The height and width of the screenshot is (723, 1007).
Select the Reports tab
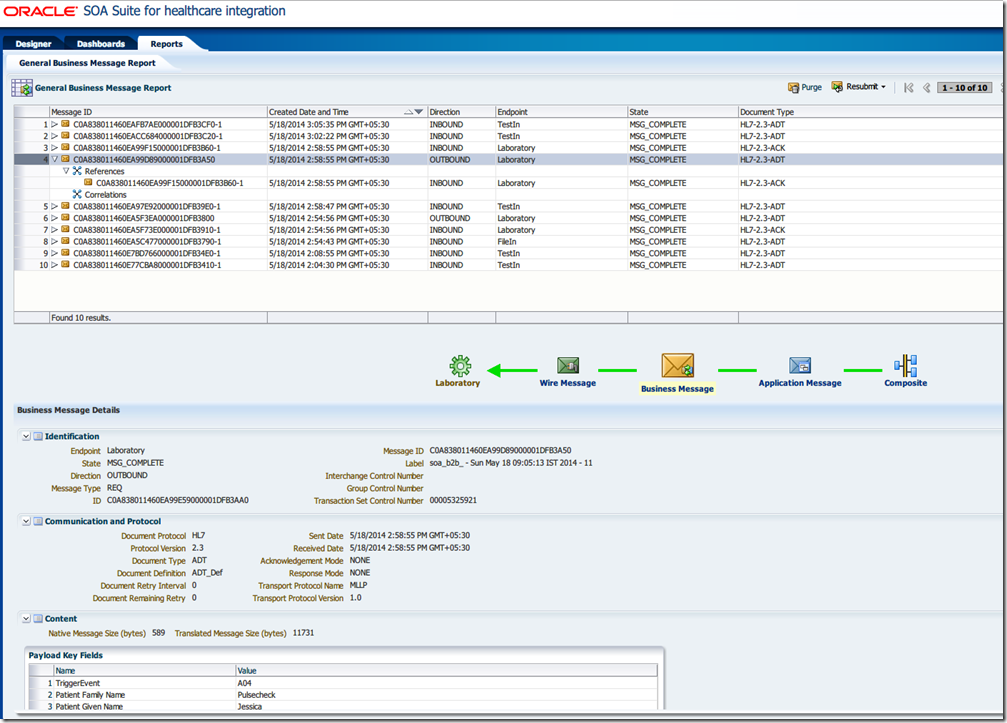(x=166, y=44)
